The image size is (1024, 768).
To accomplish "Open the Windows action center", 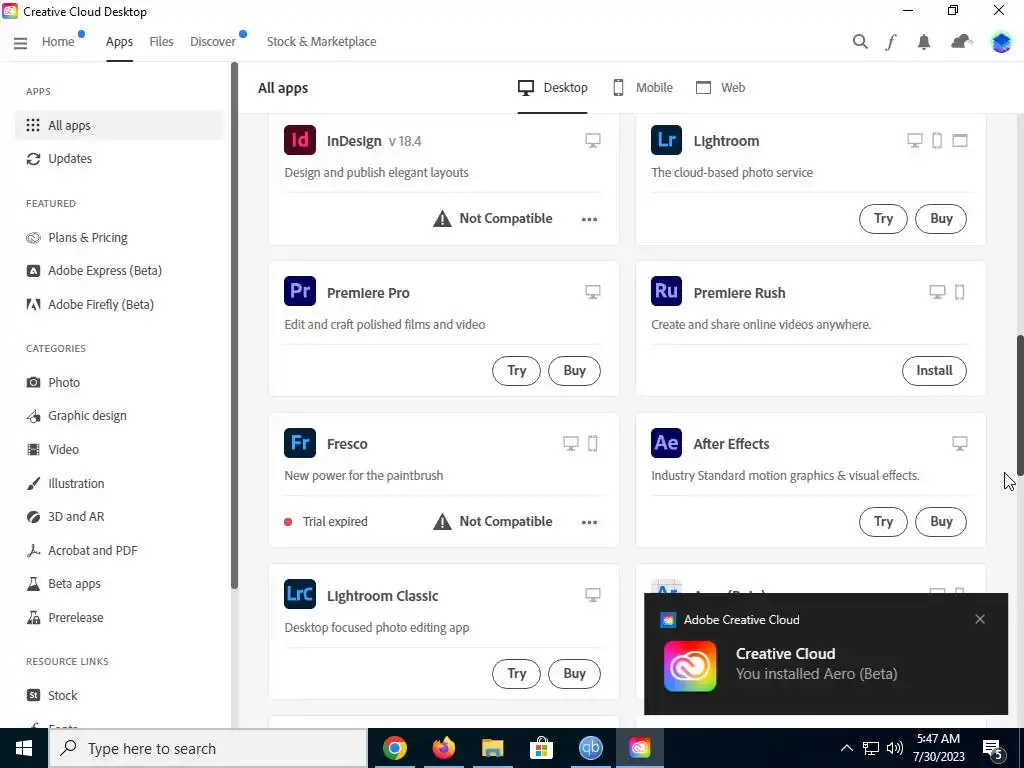I will (x=993, y=749).
